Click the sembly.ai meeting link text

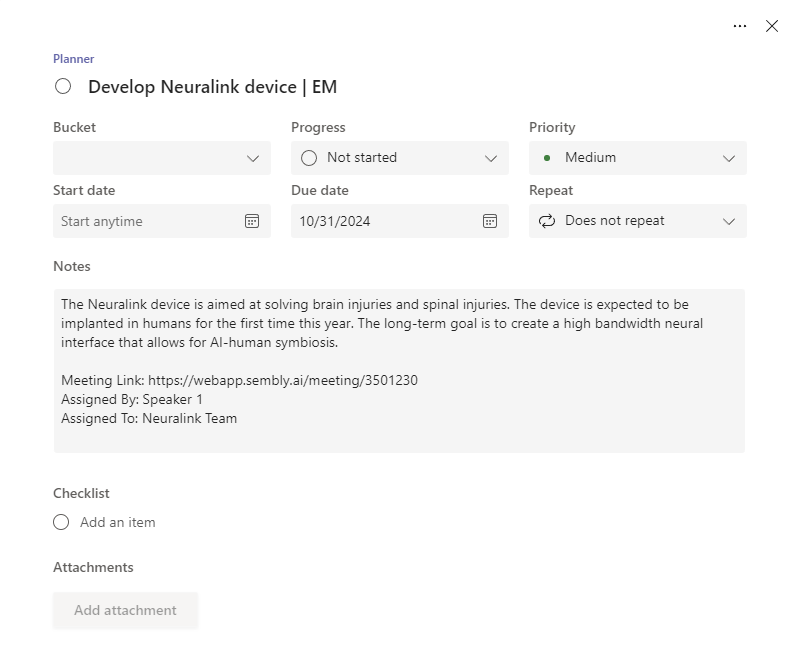click(x=283, y=380)
